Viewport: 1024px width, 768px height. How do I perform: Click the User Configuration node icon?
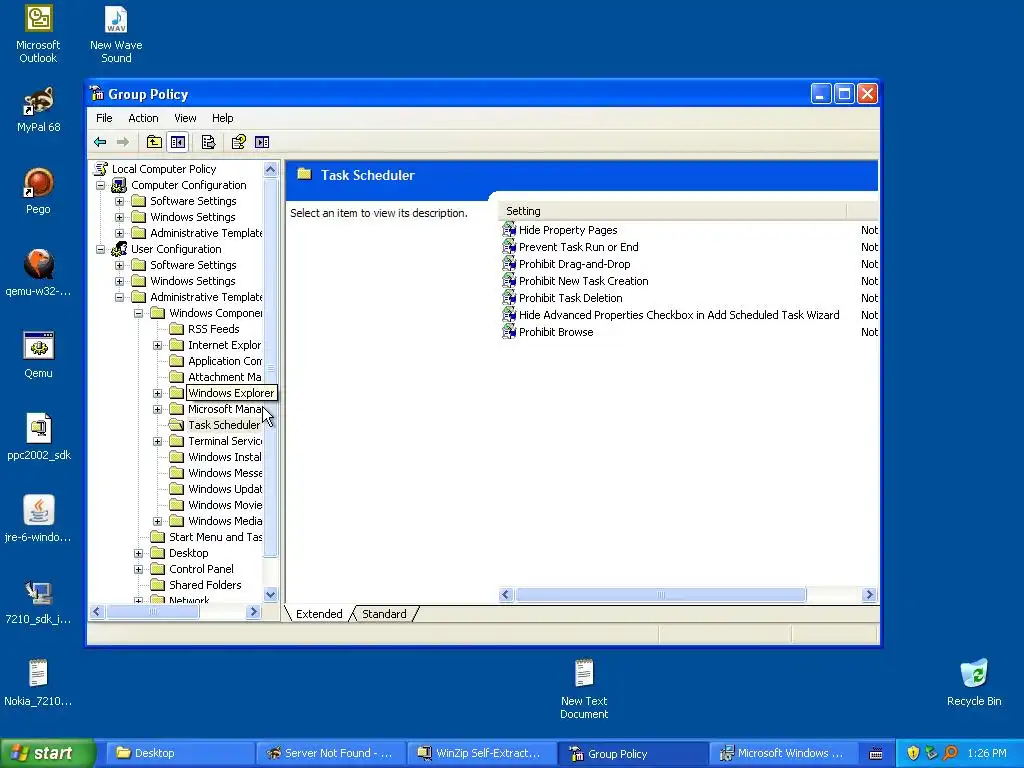[x=119, y=249]
